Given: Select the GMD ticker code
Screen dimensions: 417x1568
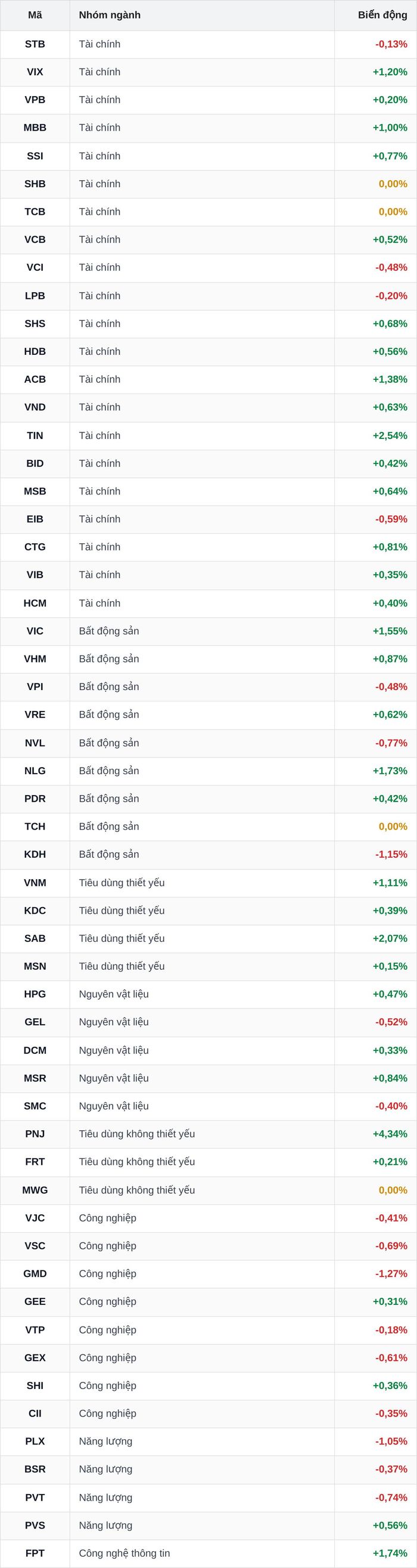Looking at the screenshot, I should tap(35, 1274).
